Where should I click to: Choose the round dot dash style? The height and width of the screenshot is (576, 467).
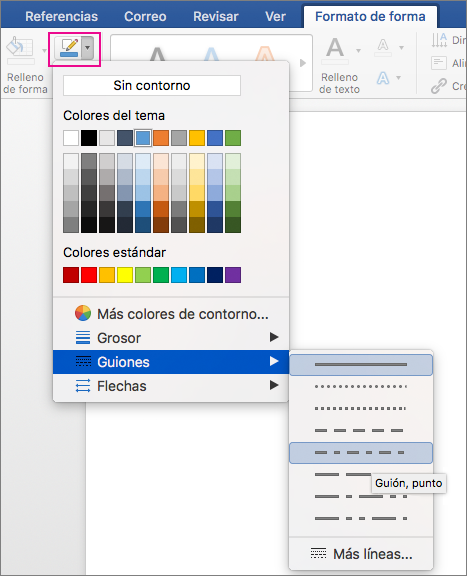[x=361, y=386]
